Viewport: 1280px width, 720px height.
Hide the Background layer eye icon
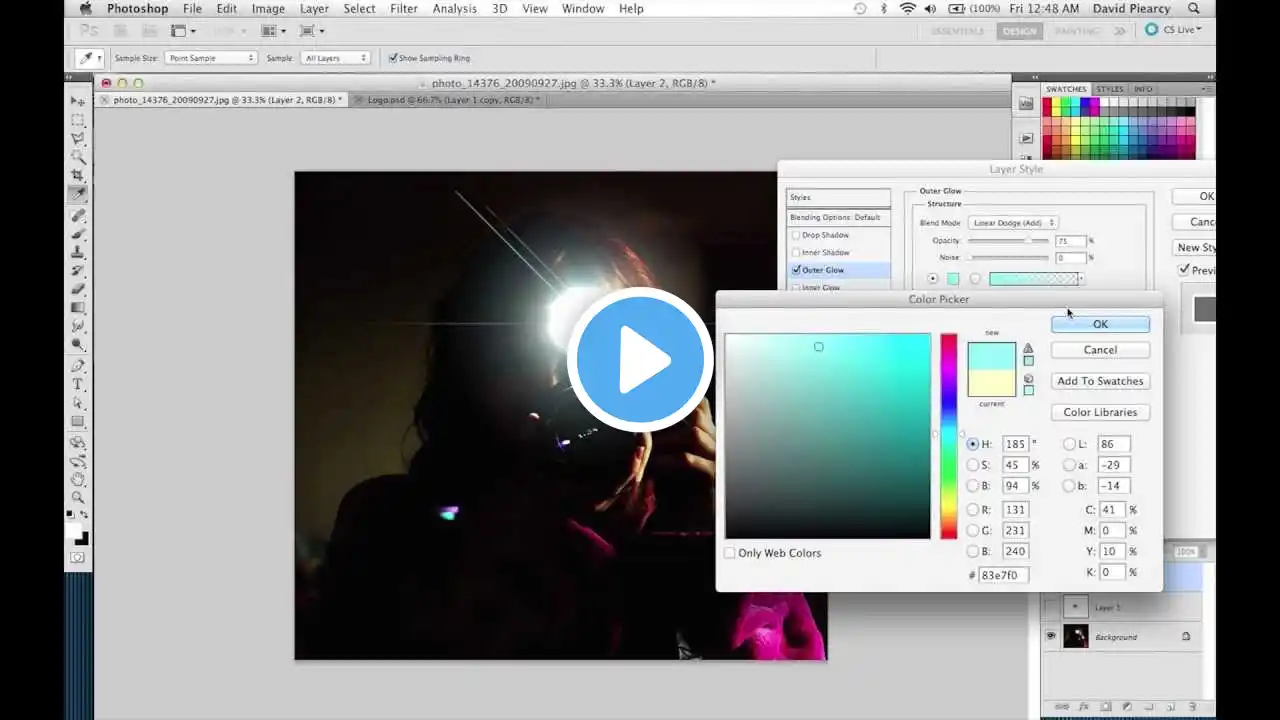[1050, 636]
